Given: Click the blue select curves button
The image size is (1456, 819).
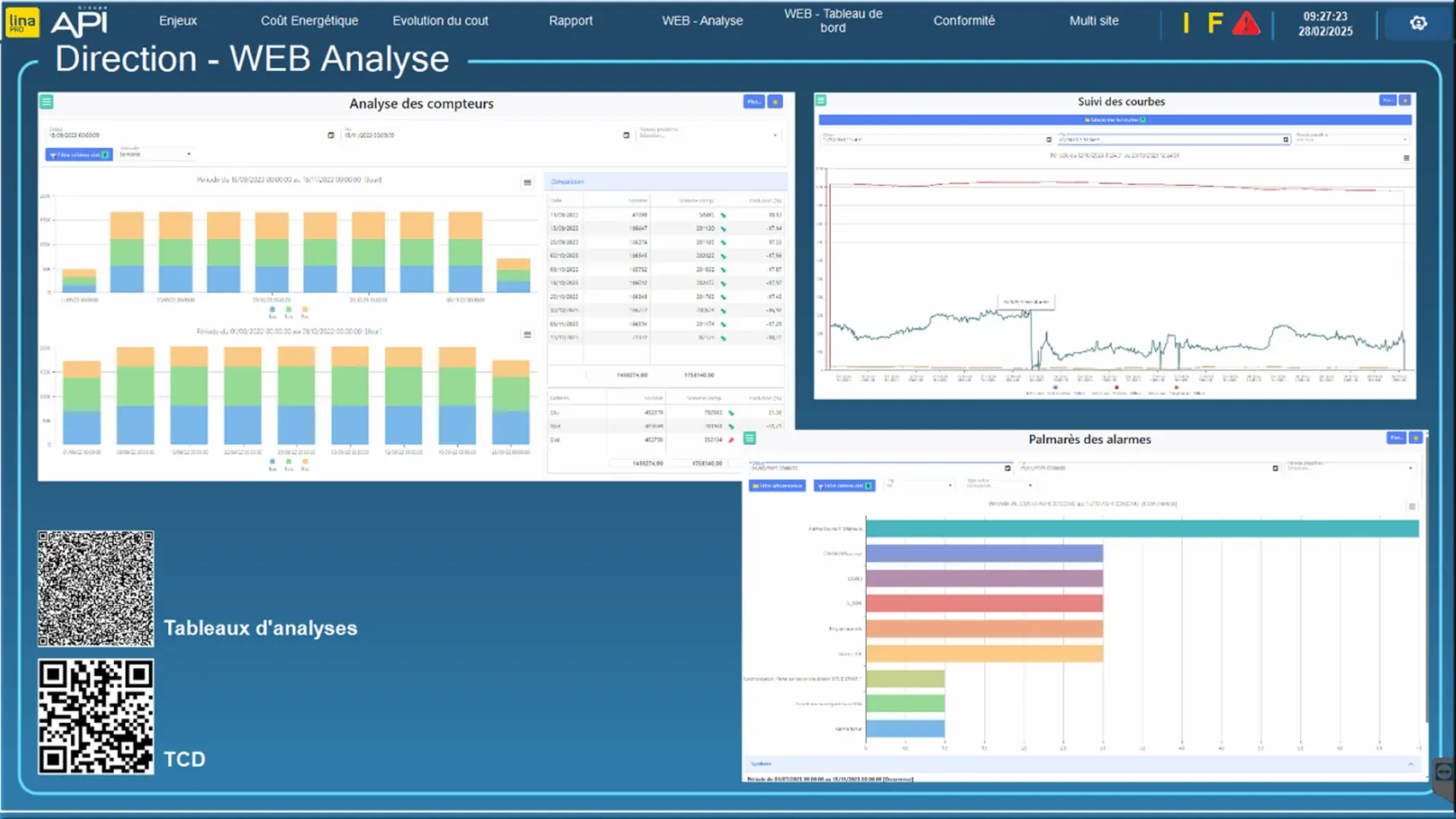Looking at the screenshot, I should coord(1114,120).
